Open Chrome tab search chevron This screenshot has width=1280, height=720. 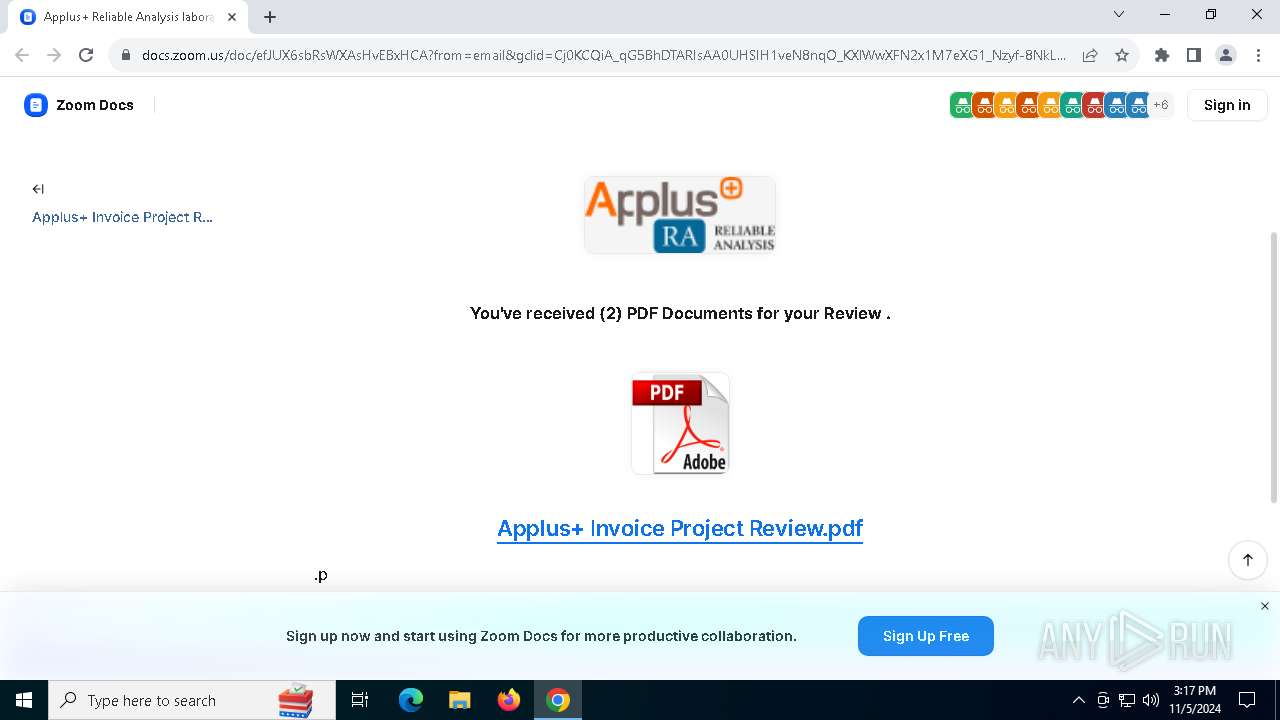[x=1119, y=14]
